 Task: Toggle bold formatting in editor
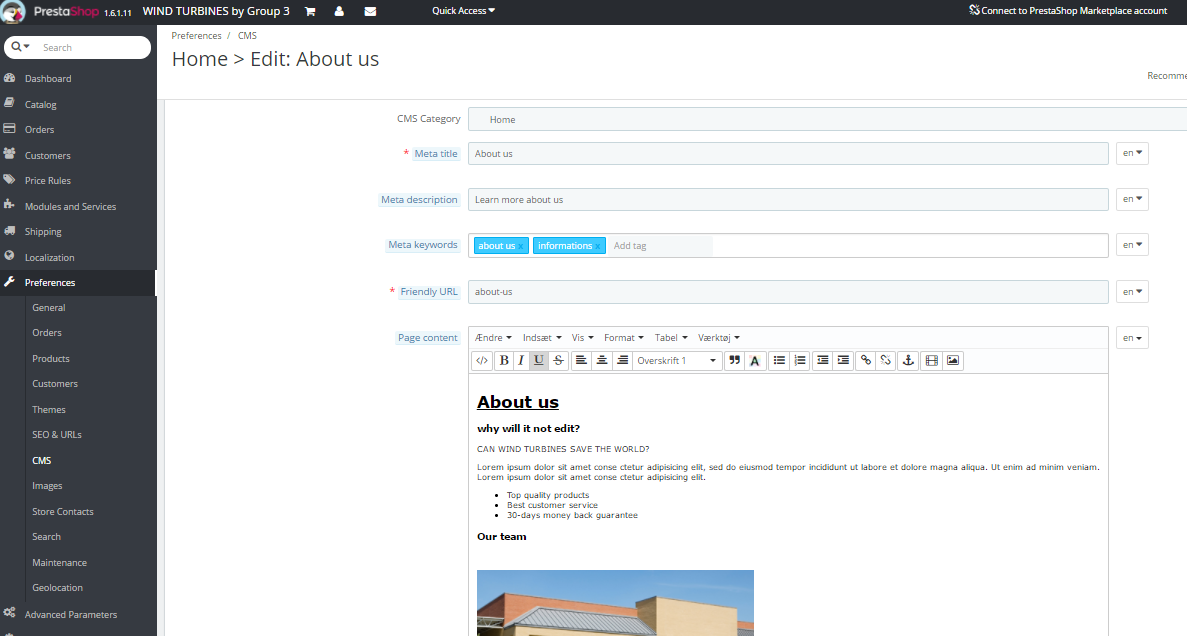504,361
